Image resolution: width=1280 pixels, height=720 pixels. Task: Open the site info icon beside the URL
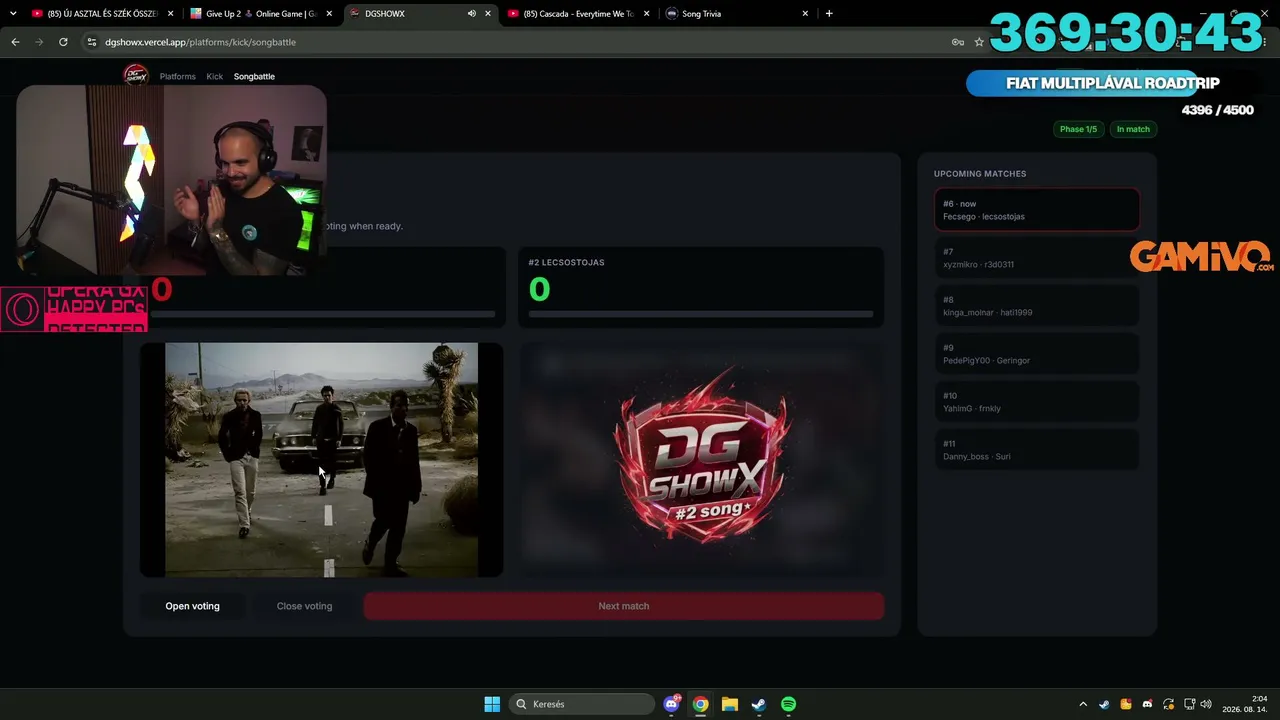(x=92, y=42)
